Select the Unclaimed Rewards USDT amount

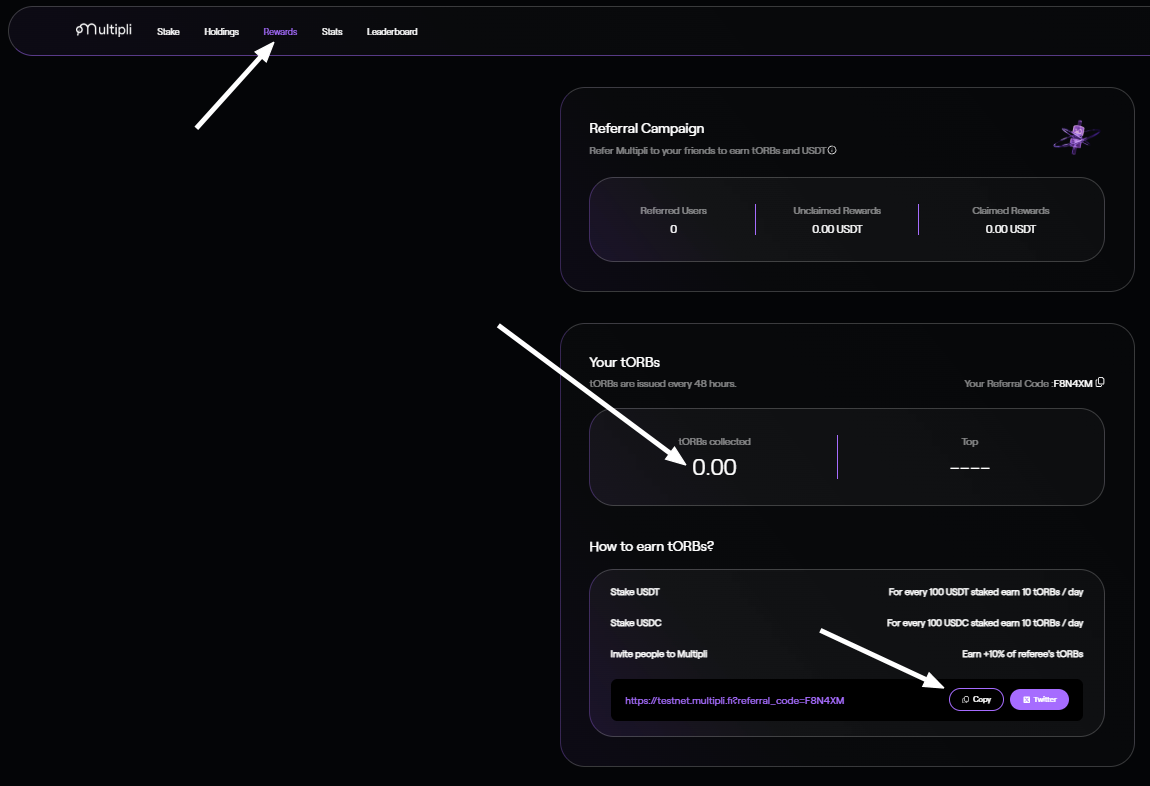[x=837, y=229]
